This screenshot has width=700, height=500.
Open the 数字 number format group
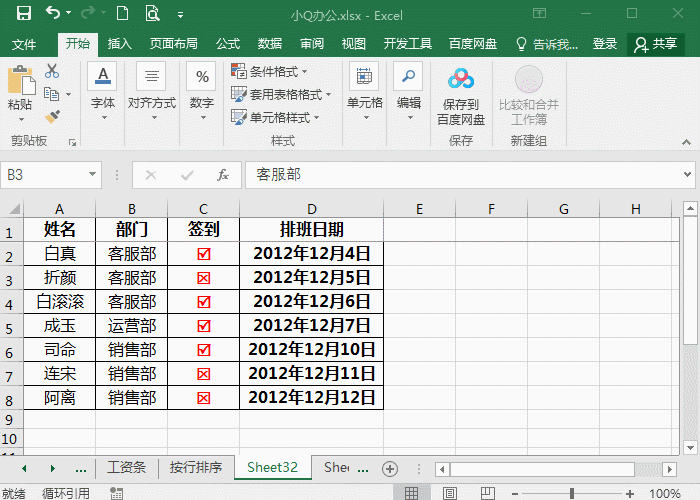click(202, 92)
